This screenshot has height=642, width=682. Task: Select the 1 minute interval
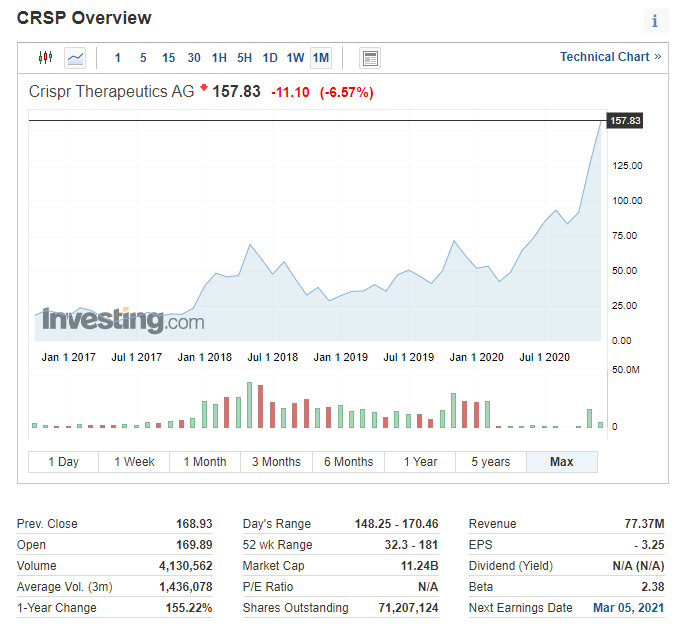(117, 58)
